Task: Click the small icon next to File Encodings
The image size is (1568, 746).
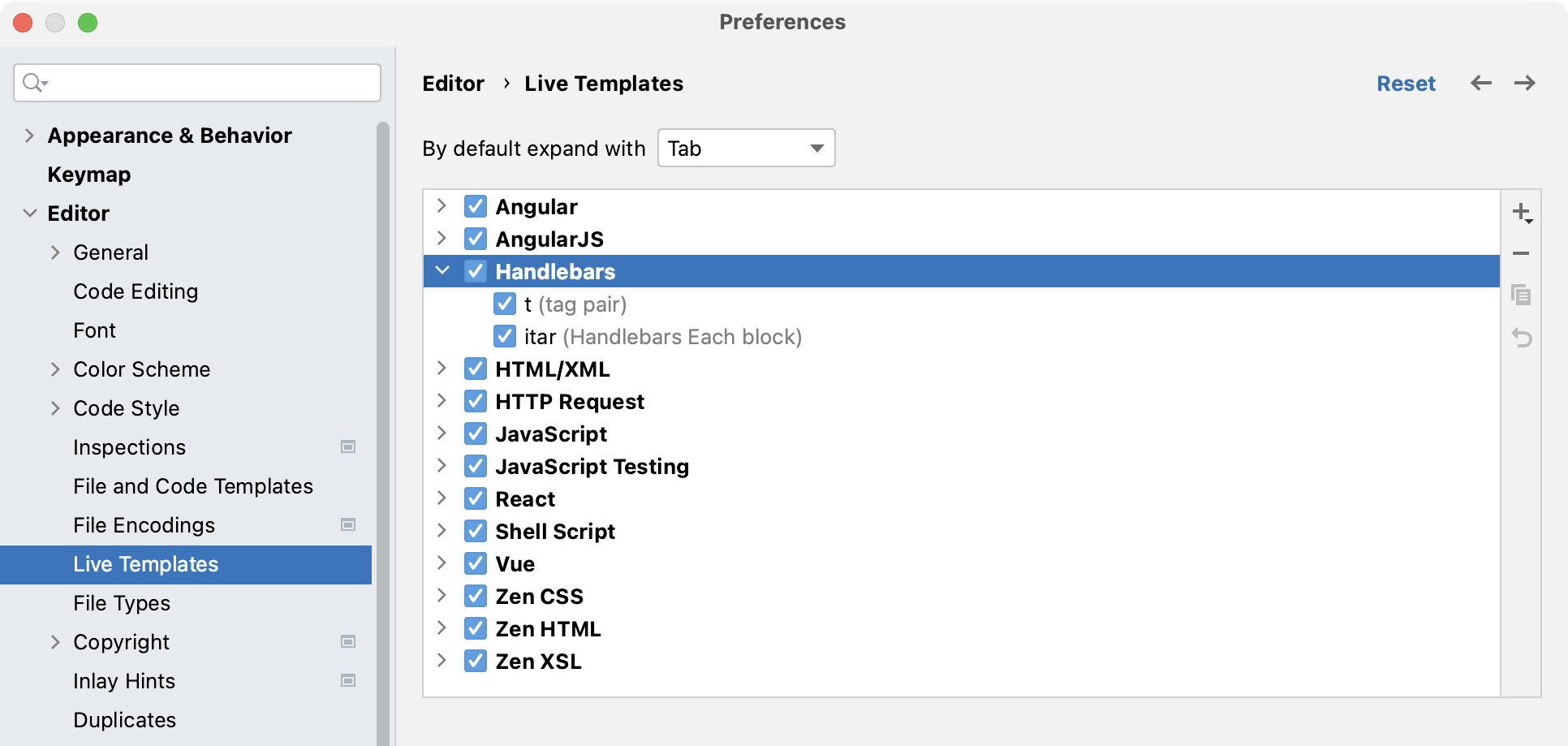Action: pyautogui.click(x=348, y=525)
